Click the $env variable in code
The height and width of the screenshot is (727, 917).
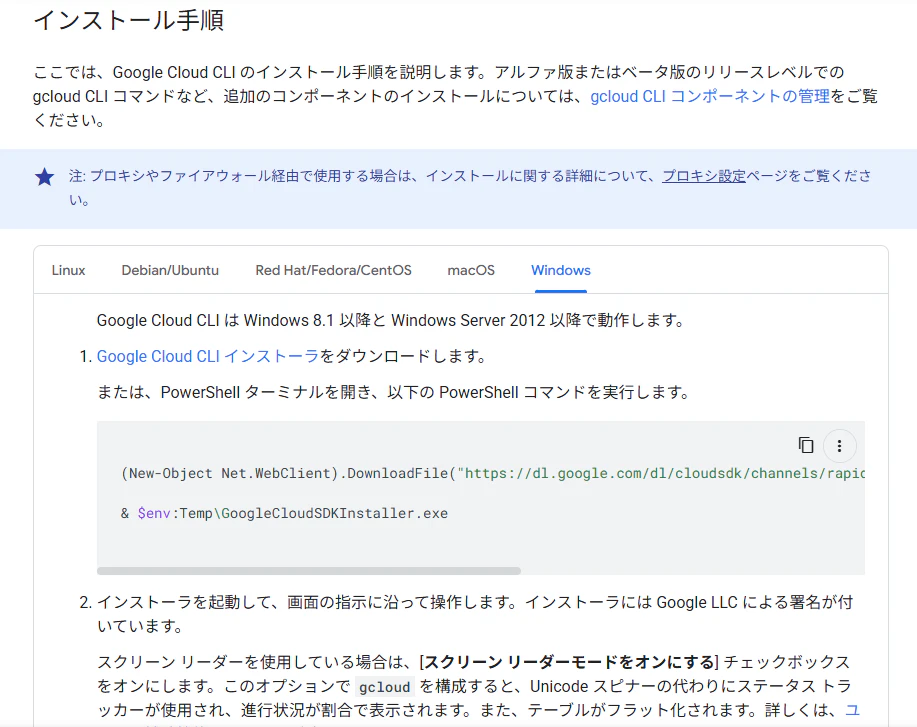coord(154,514)
